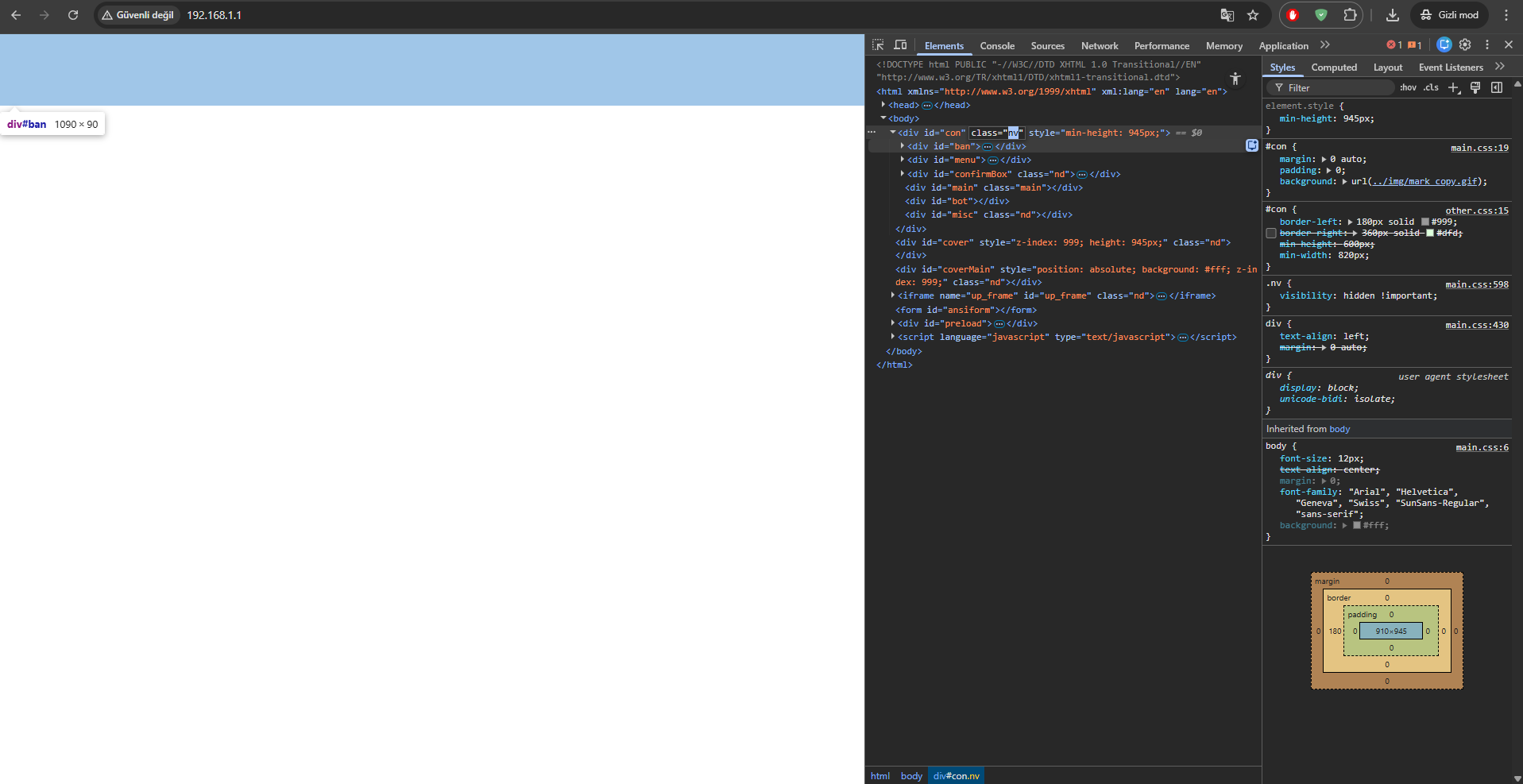
Task: Open main.css:6 source link
Action: coord(1482,447)
